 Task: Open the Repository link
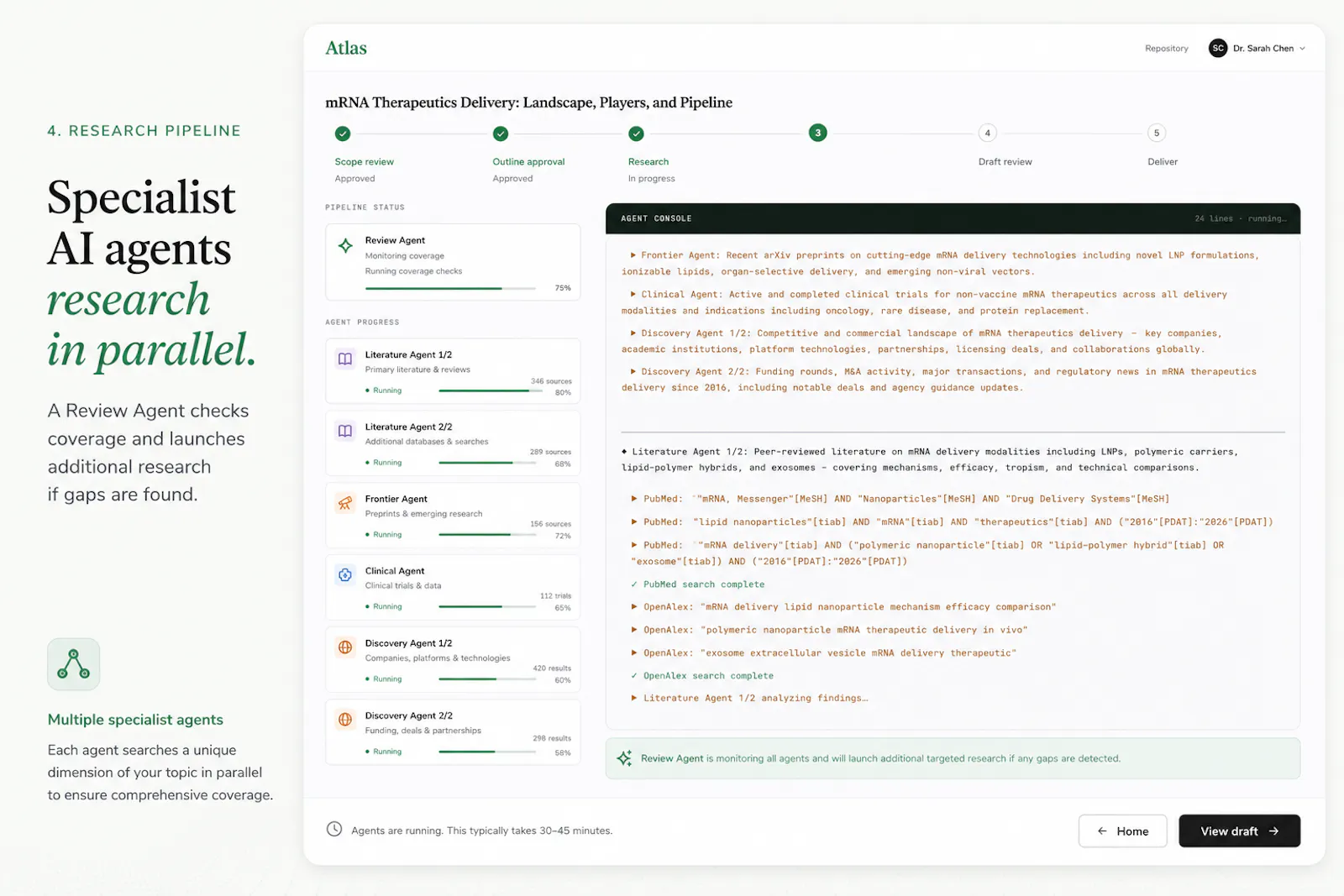1166,49
